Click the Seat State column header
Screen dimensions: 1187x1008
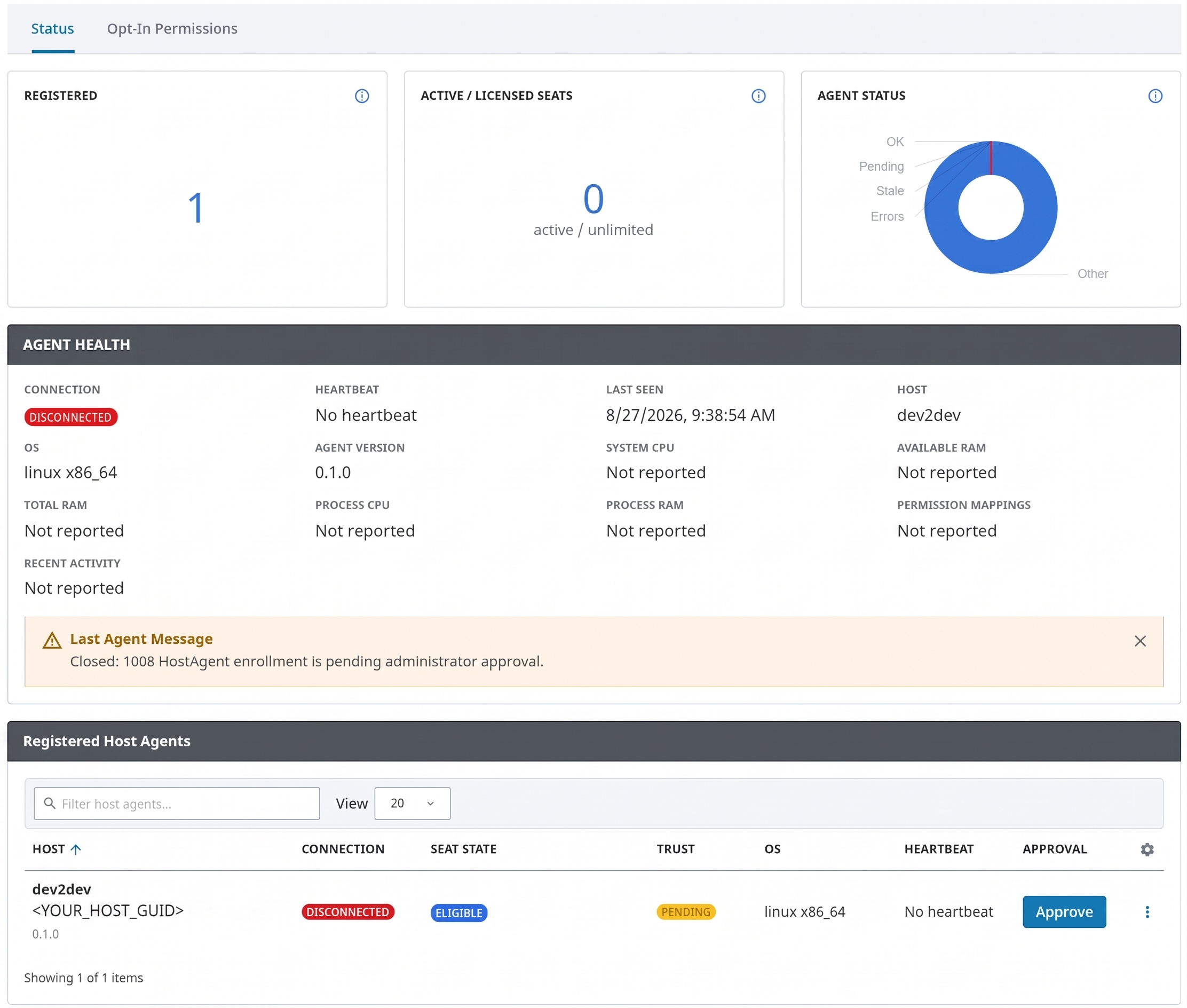tap(463, 848)
